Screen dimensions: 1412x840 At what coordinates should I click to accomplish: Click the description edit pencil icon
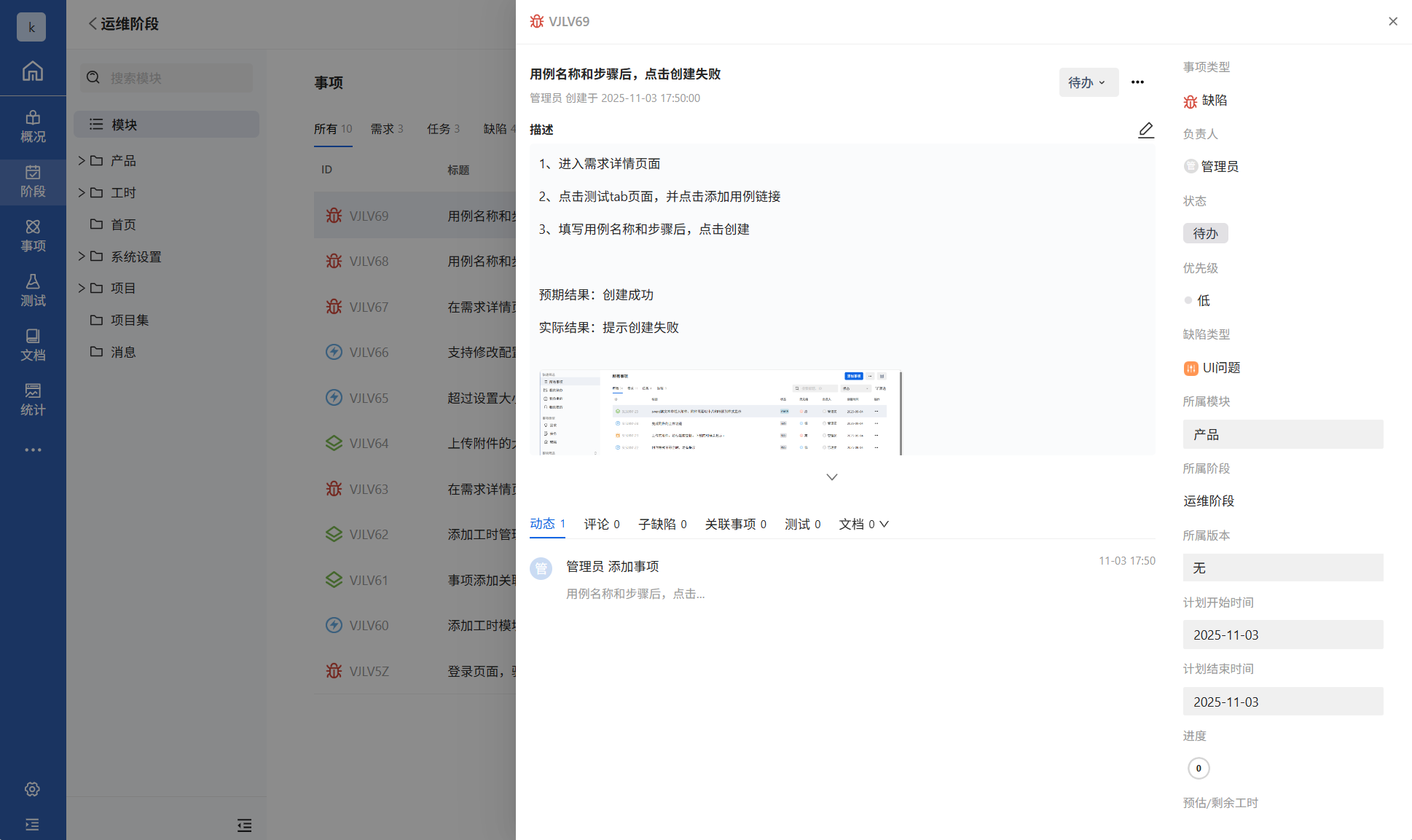click(x=1145, y=130)
